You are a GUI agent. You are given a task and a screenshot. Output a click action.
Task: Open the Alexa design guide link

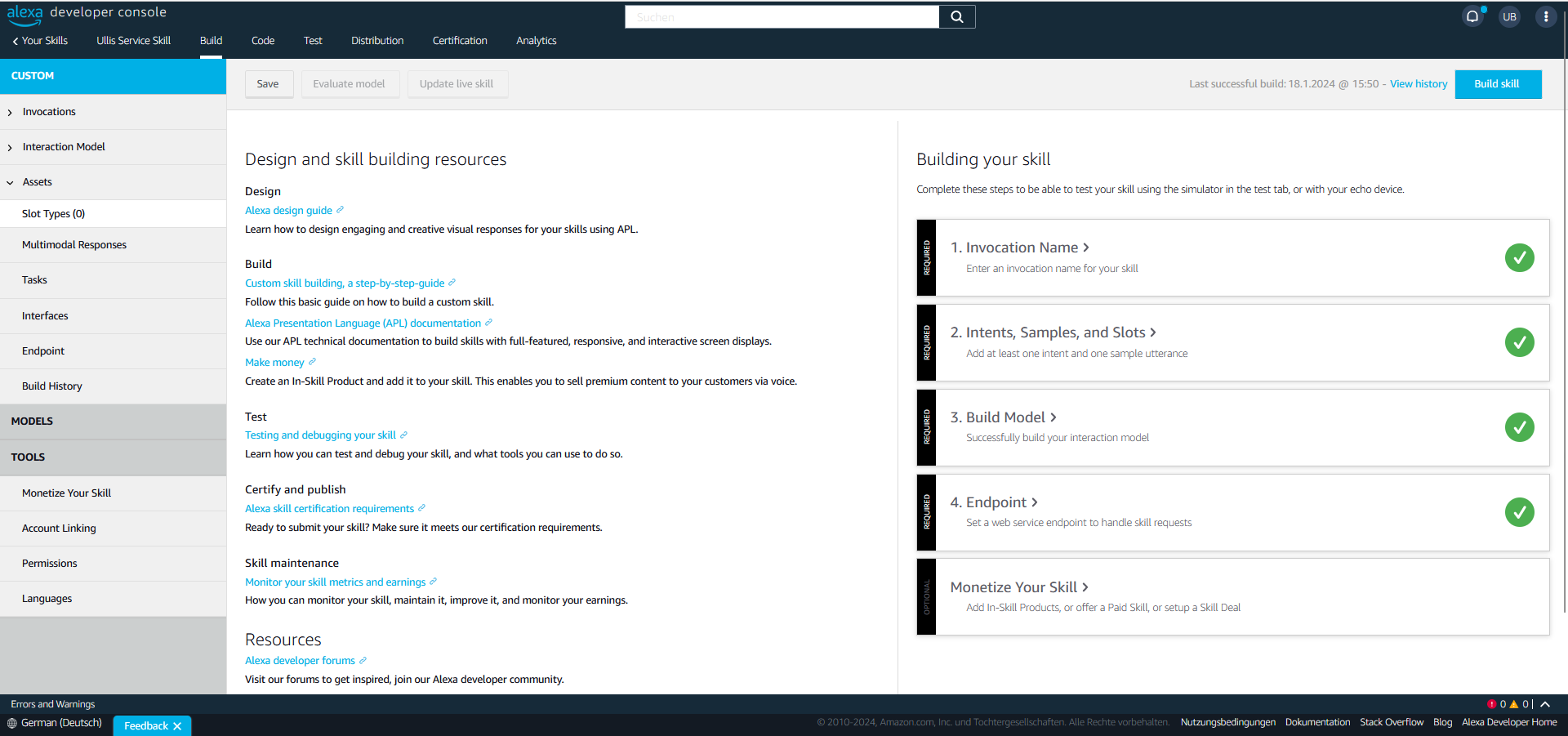click(x=288, y=211)
